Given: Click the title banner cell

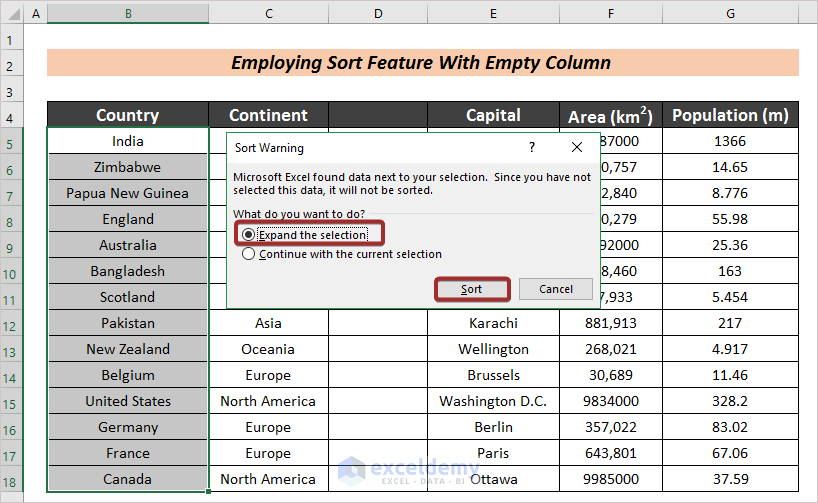Looking at the screenshot, I should 422,63.
